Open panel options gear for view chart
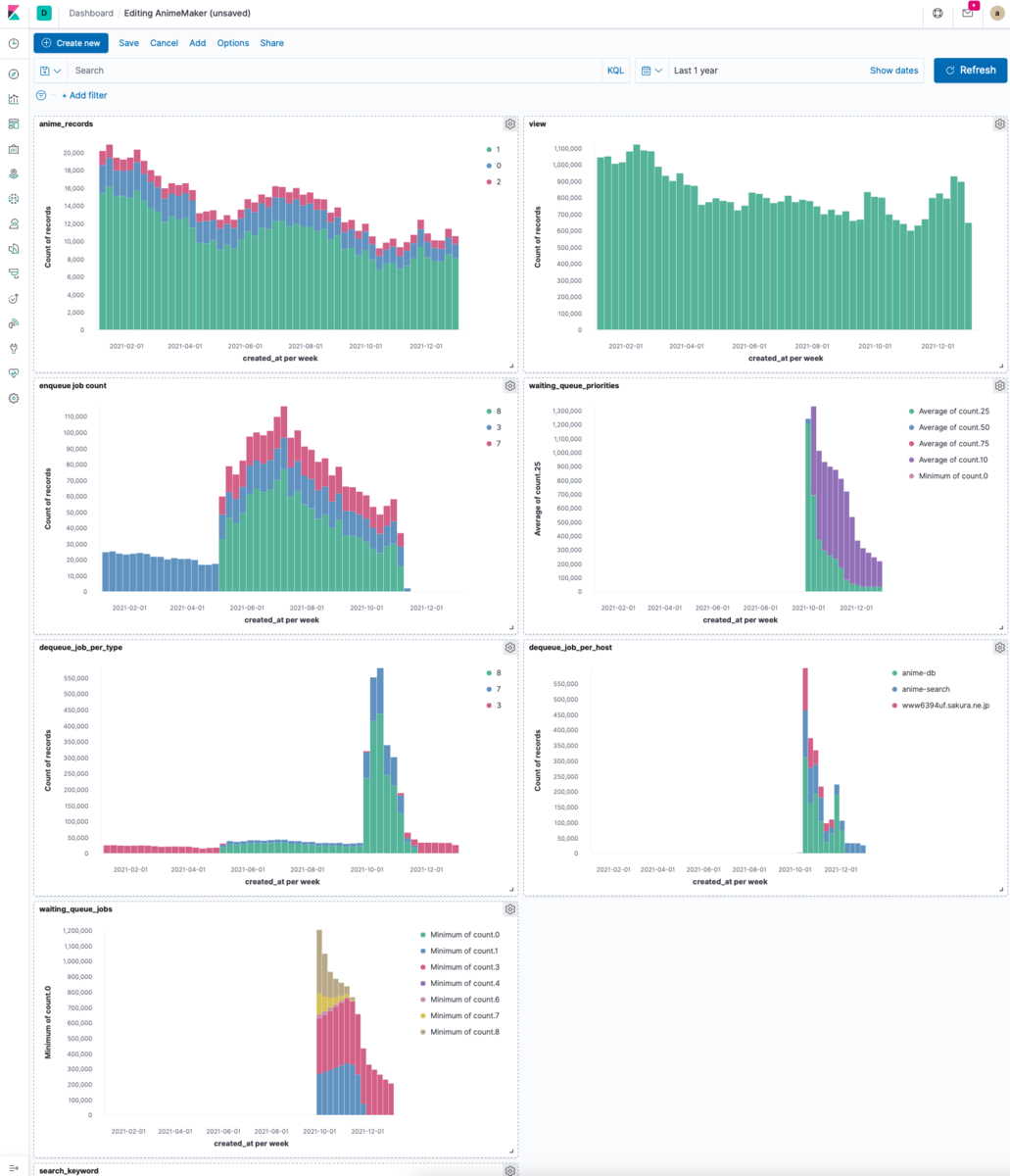 tap(999, 124)
